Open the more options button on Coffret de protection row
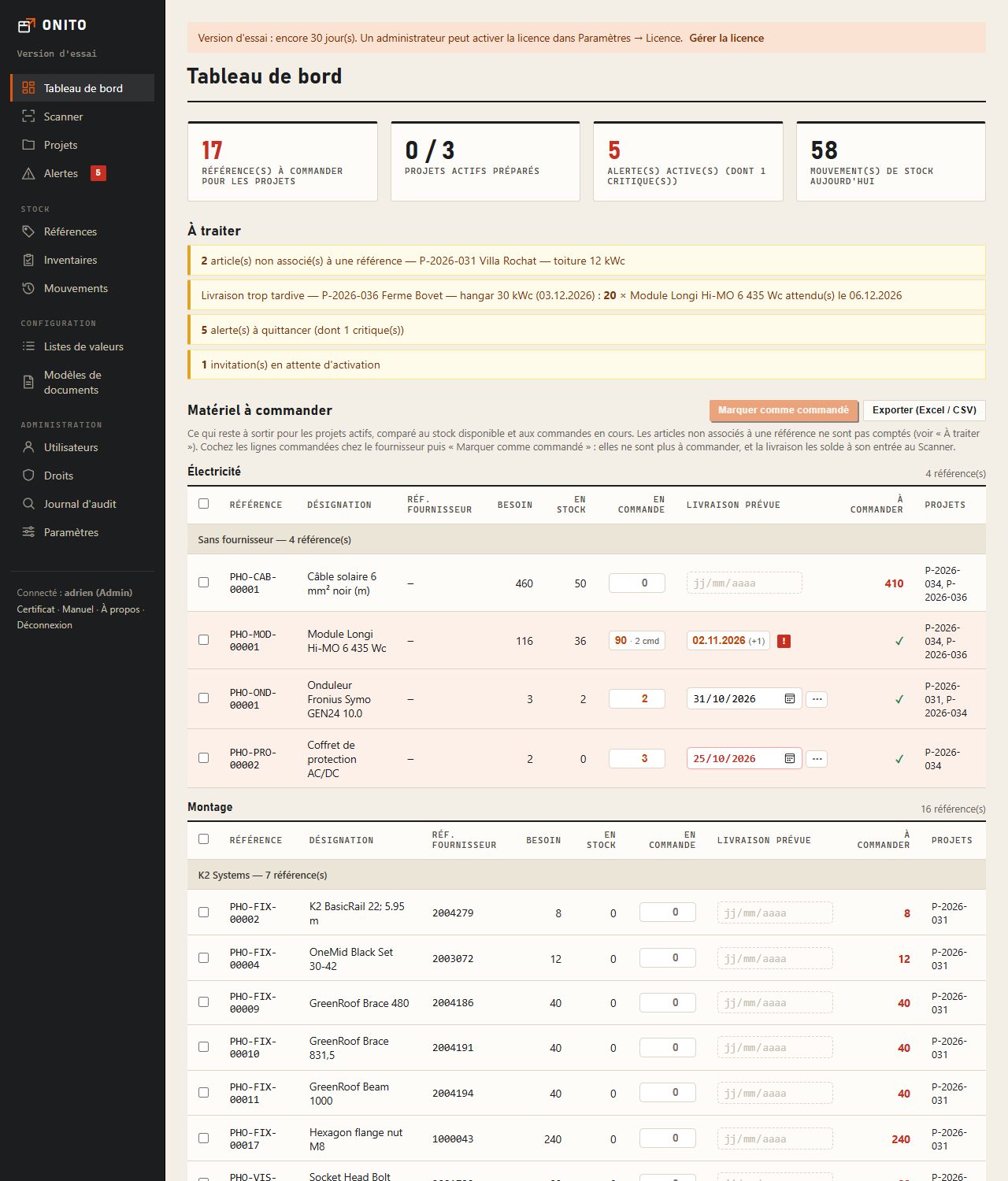This screenshot has width=1008, height=1181. pos(817,759)
